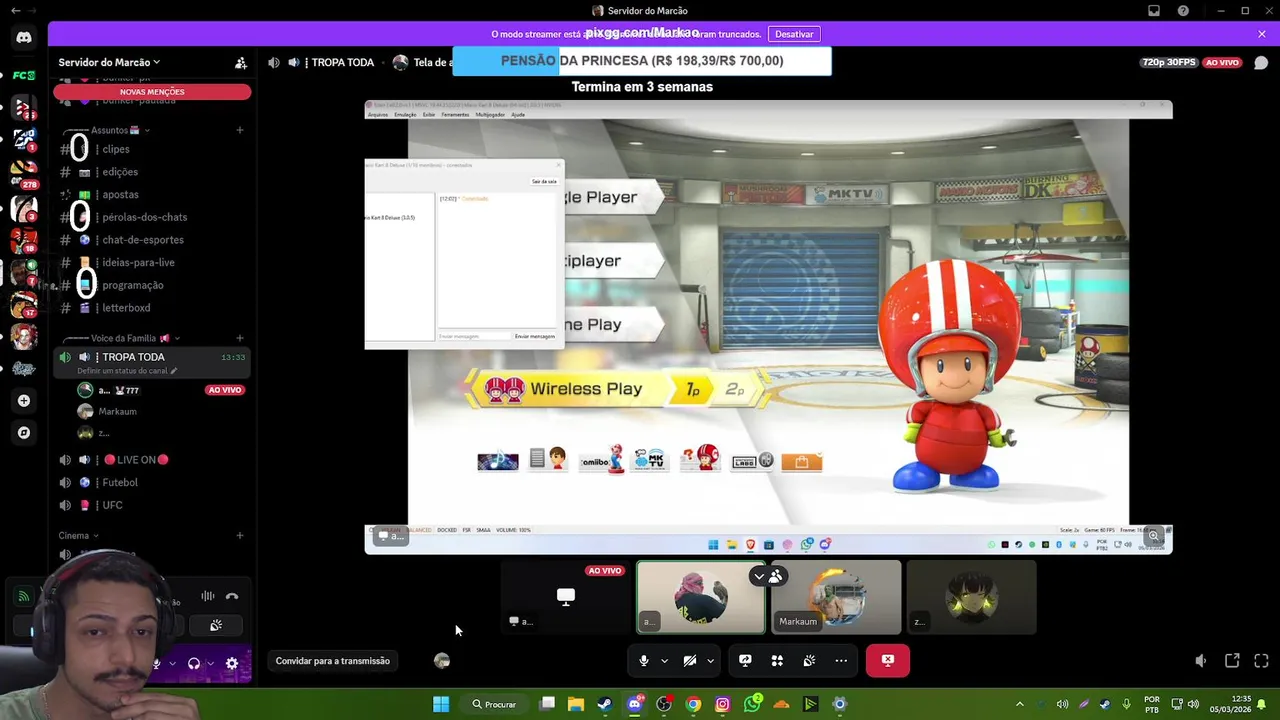Open mic device dropdown in user panel
Screen dimensions: 1280x720
(172, 663)
